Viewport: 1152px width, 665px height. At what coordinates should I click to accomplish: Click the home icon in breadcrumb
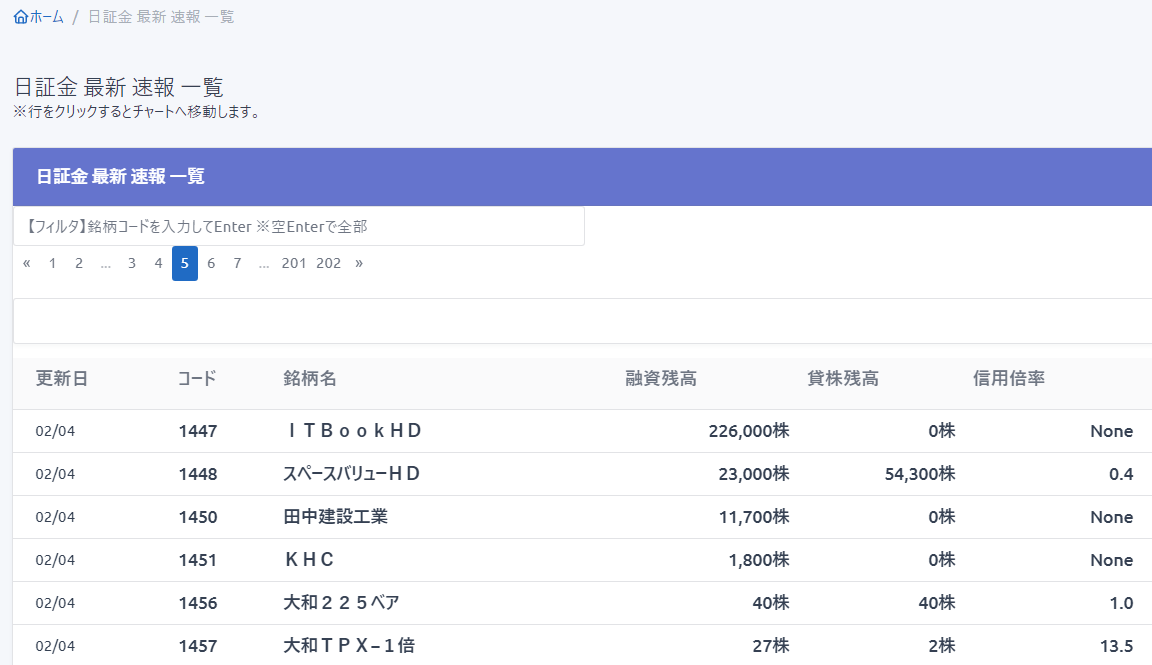(21, 17)
